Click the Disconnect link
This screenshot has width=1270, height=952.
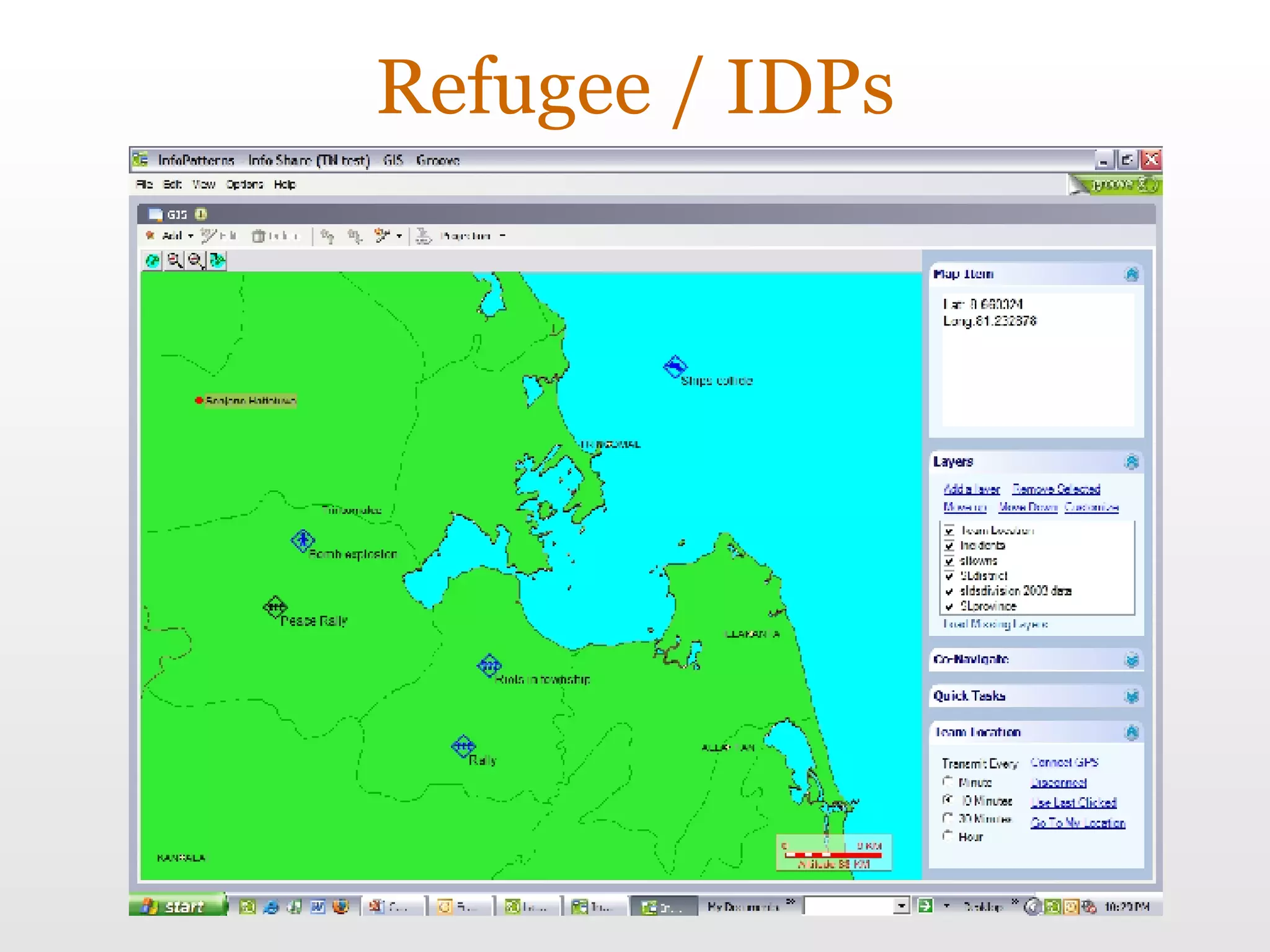coord(1059,783)
